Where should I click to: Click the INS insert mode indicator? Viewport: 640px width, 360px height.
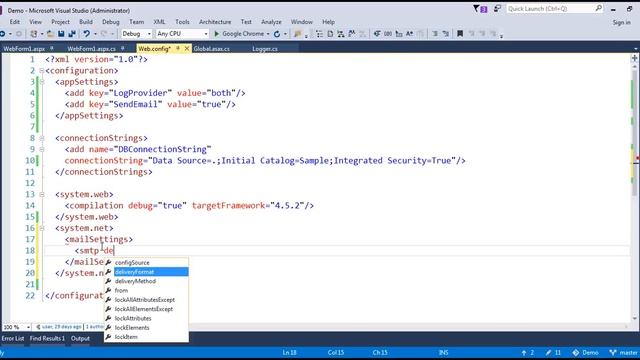pyautogui.click(x=443, y=353)
